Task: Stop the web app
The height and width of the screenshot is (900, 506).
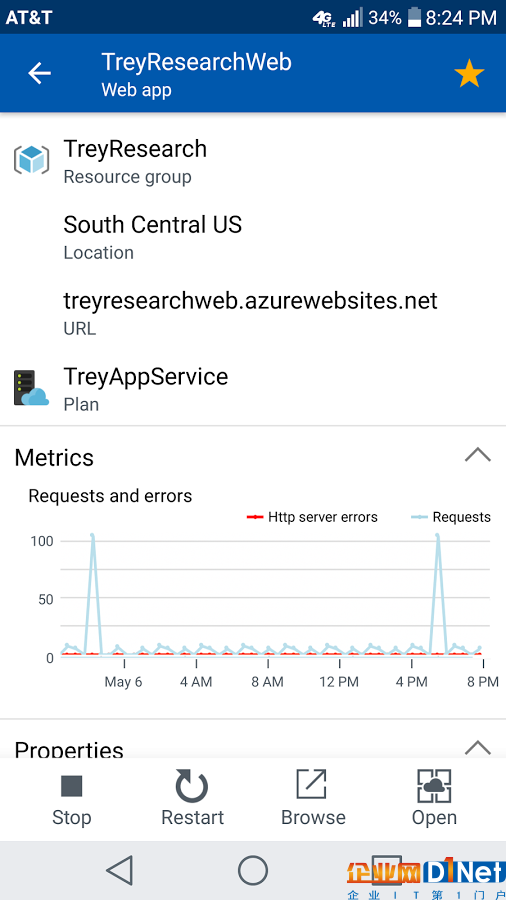Action: (x=72, y=800)
